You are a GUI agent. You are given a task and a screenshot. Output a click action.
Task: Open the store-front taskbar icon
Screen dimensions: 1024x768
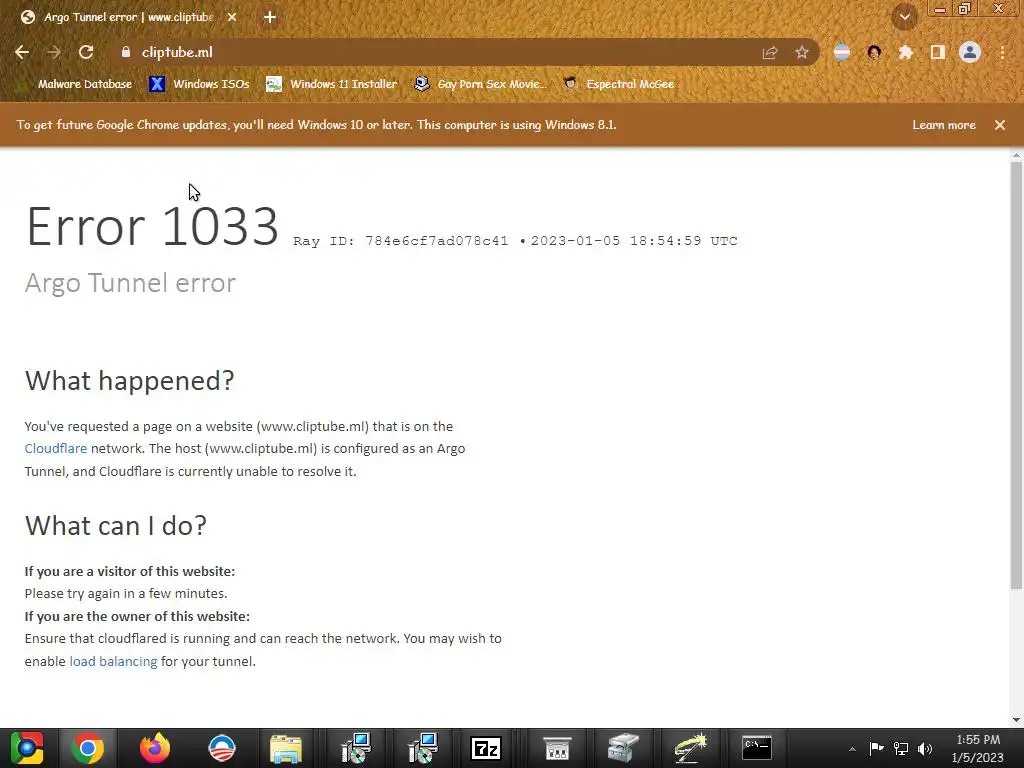(x=557, y=748)
